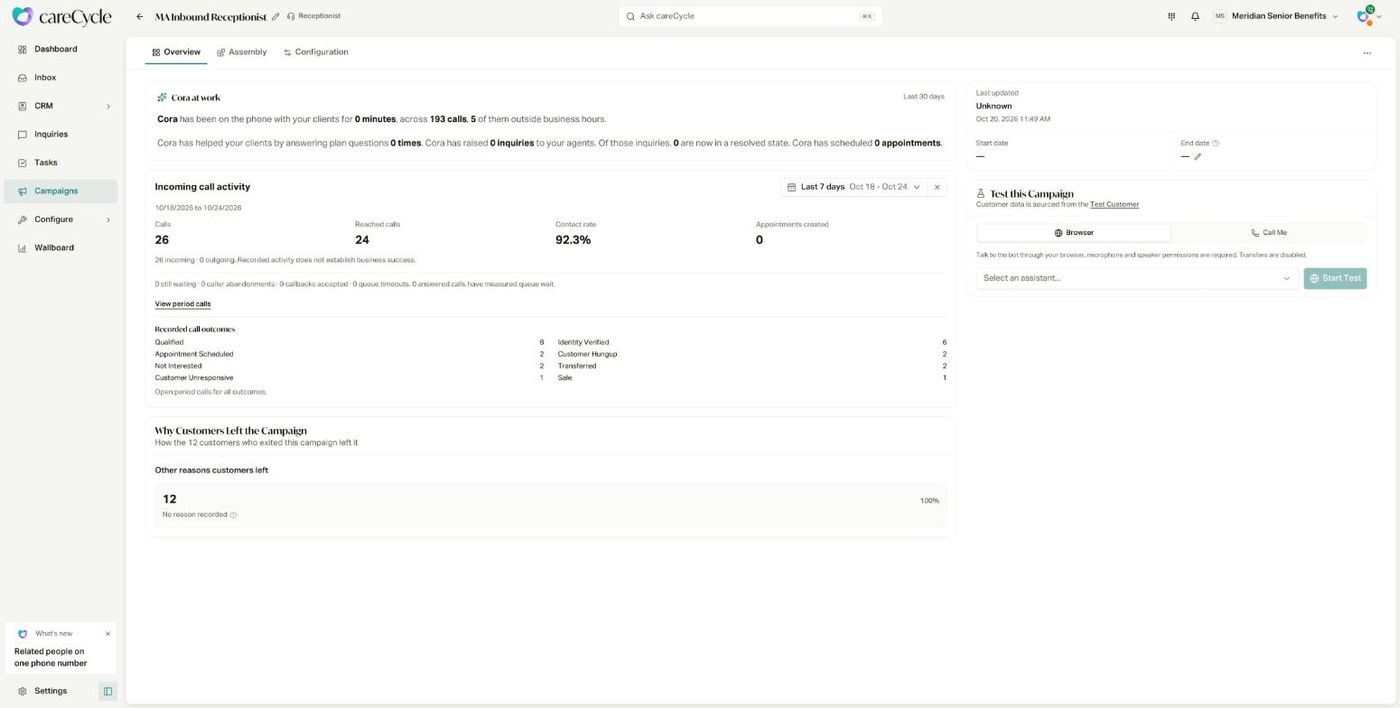This screenshot has height=708, width=1400.
Task: Switch to the Overview tab
Action: click(176, 52)
